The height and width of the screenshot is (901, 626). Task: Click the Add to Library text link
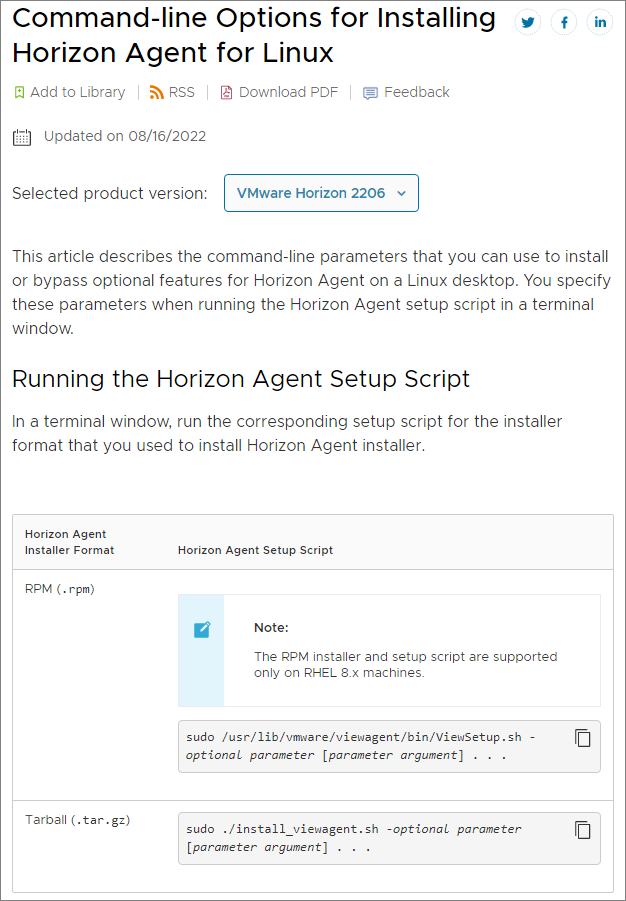(78, 92)
